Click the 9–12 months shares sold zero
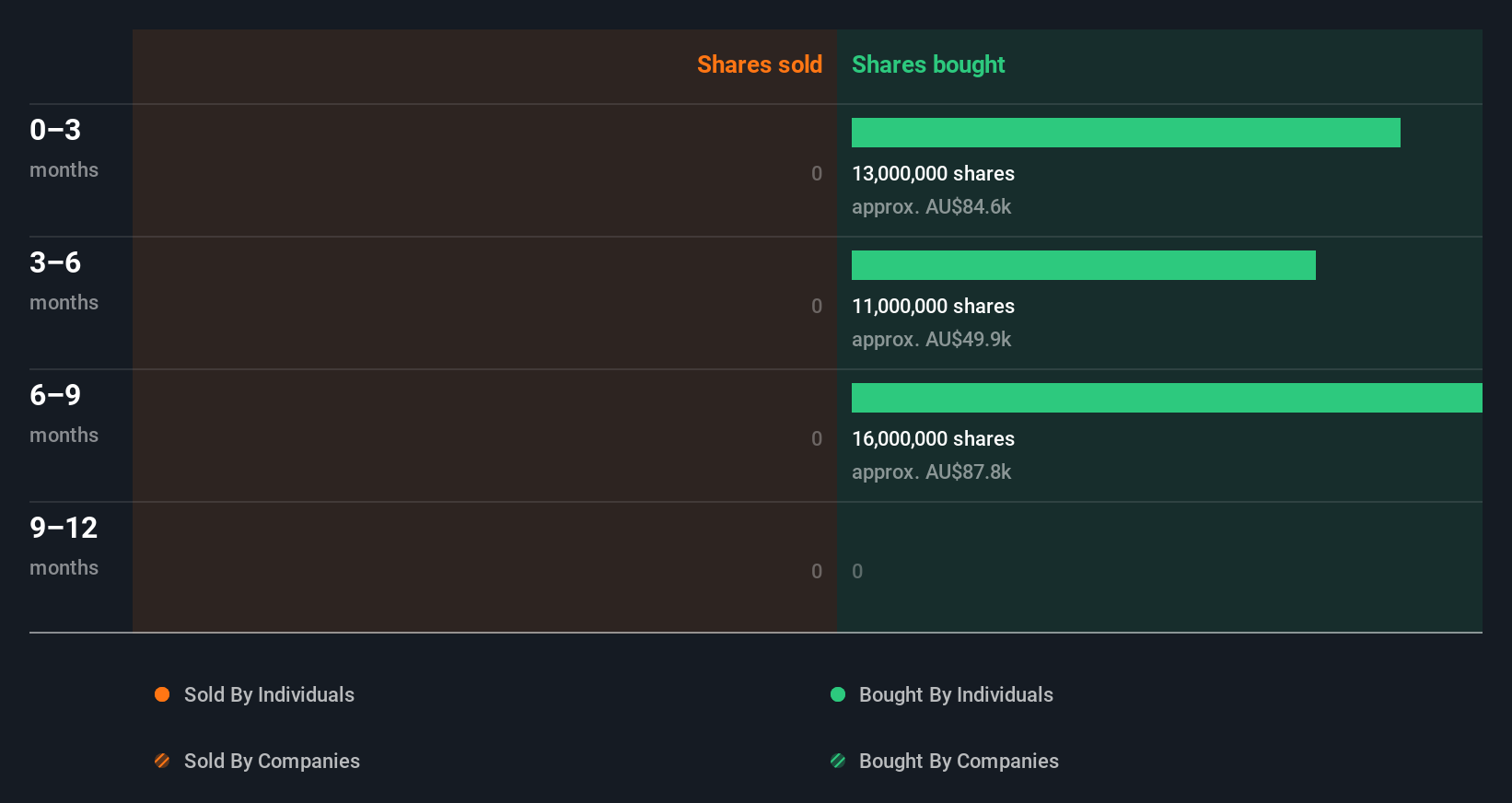1512x803 pixels. pos(817,571)
